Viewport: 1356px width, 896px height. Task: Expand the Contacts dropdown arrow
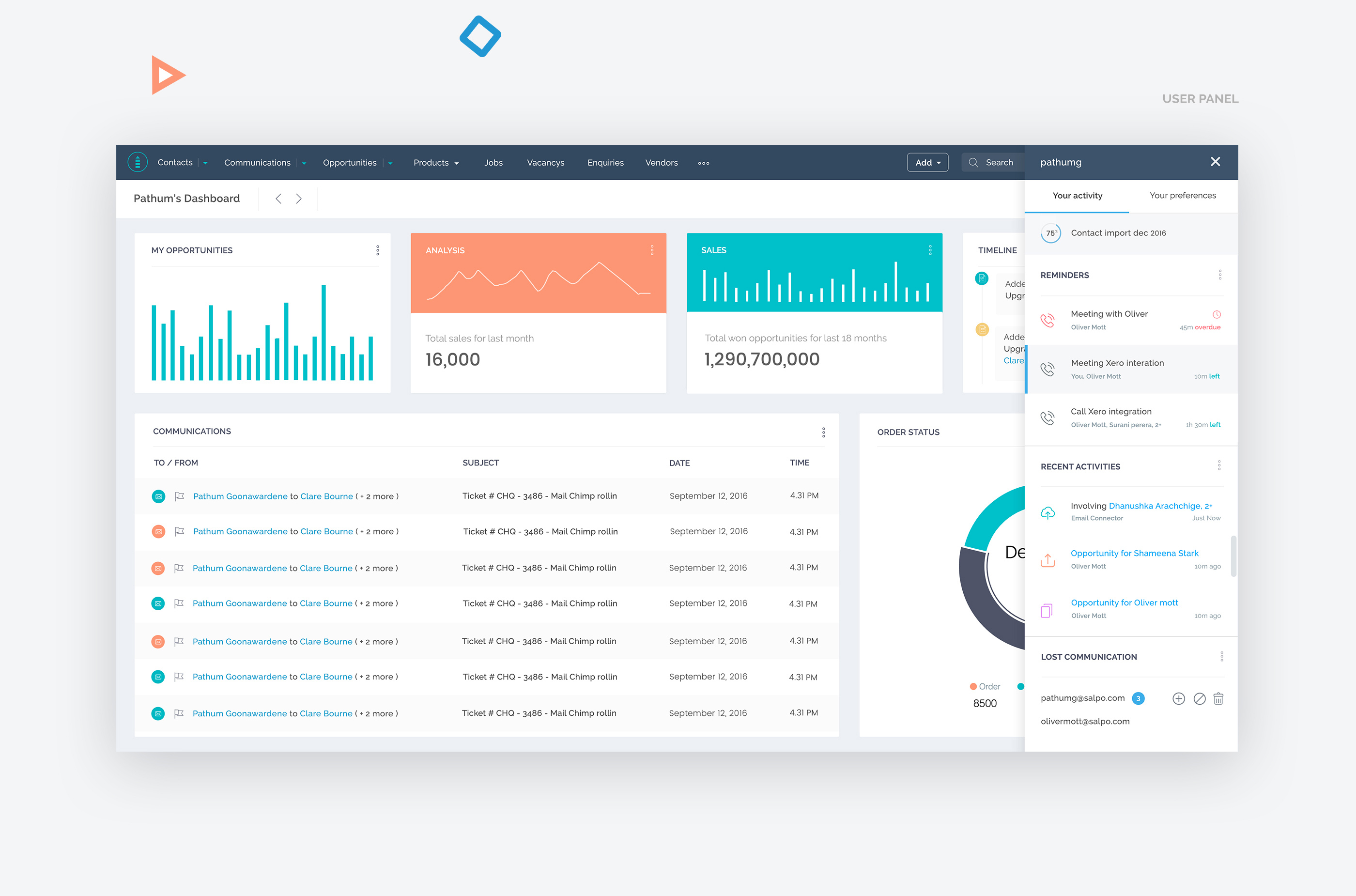pos(205,163)
